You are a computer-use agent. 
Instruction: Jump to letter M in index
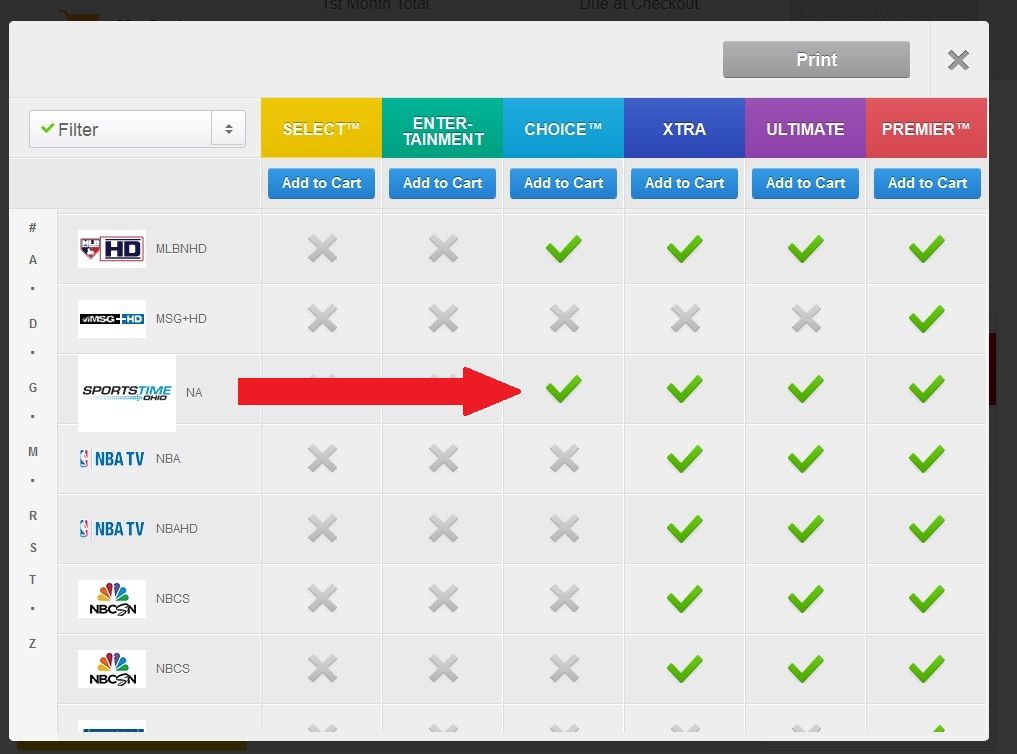point(32,451)
